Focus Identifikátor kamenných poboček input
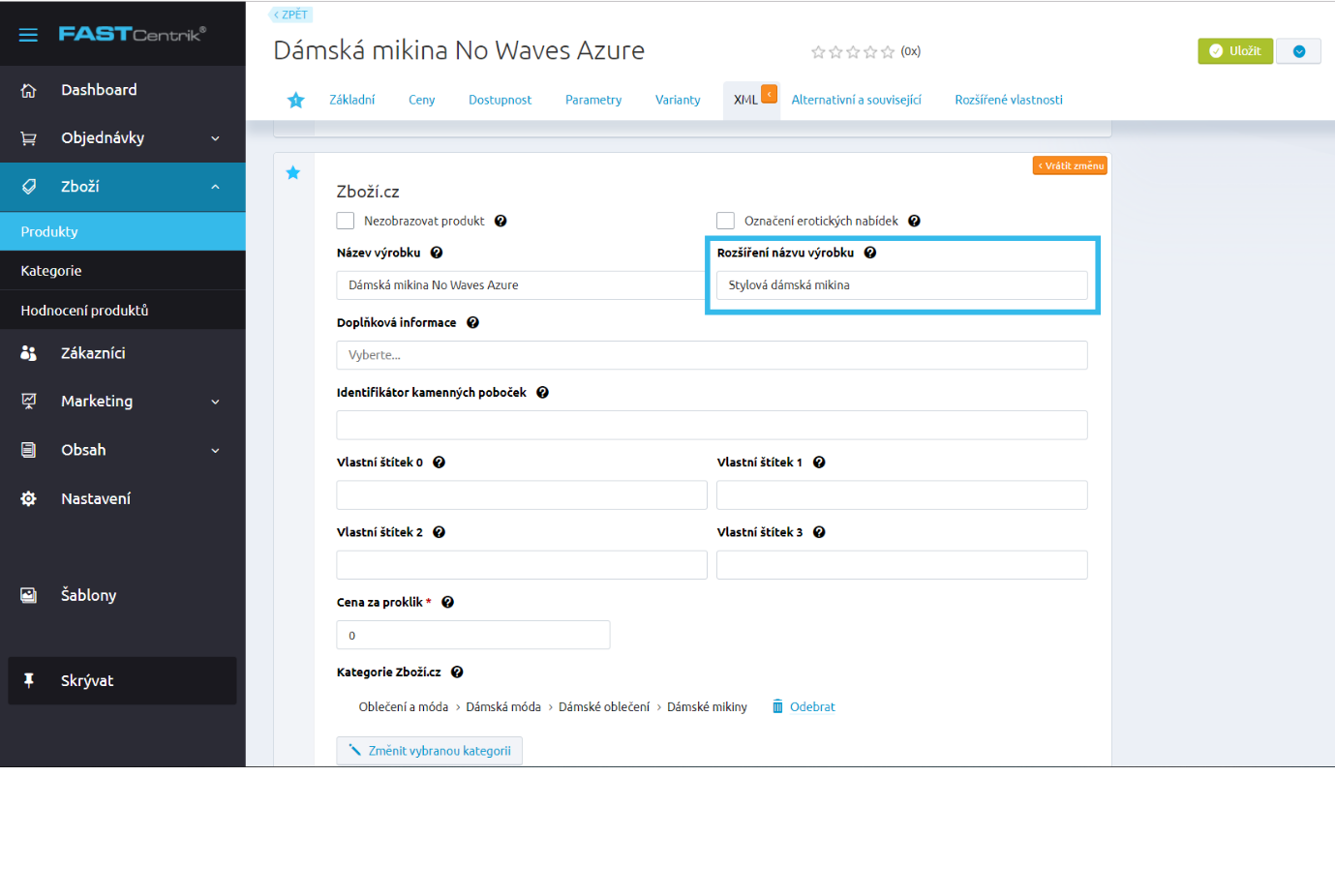Viewport: 1335px width, 896px height. (712, 425)
